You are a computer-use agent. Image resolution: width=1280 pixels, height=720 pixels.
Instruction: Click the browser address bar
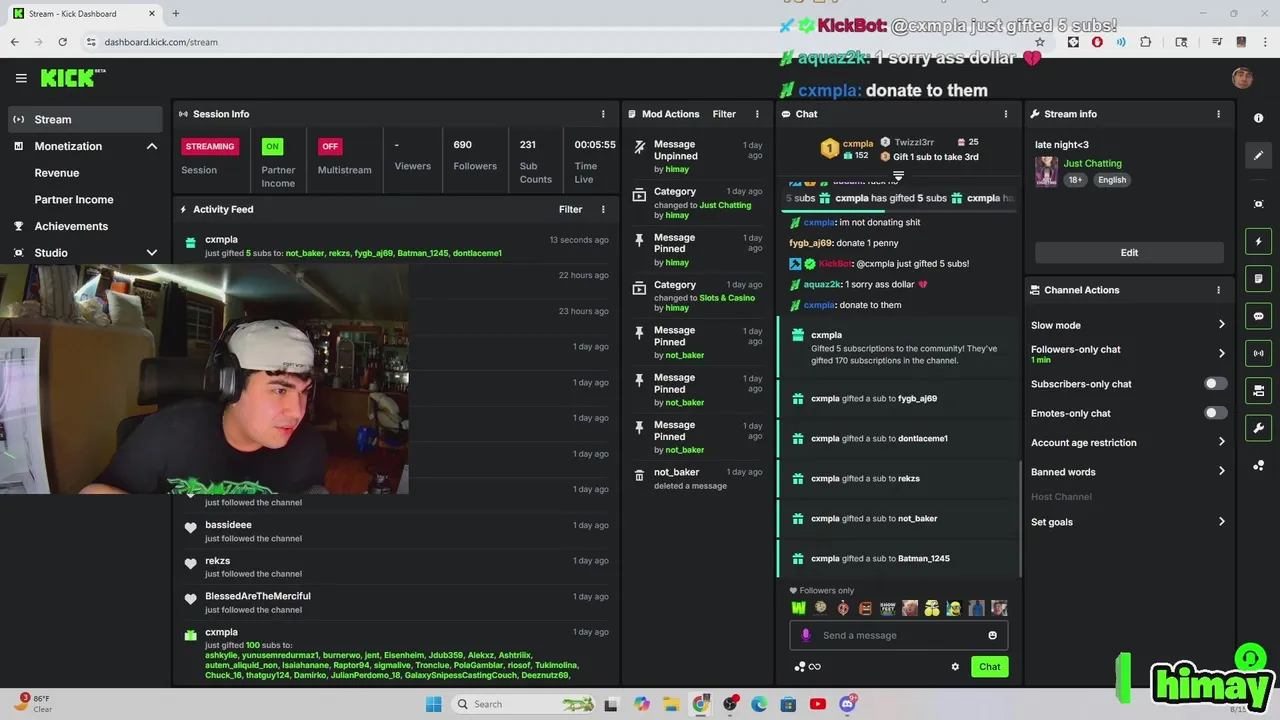[x=560, y=42]
